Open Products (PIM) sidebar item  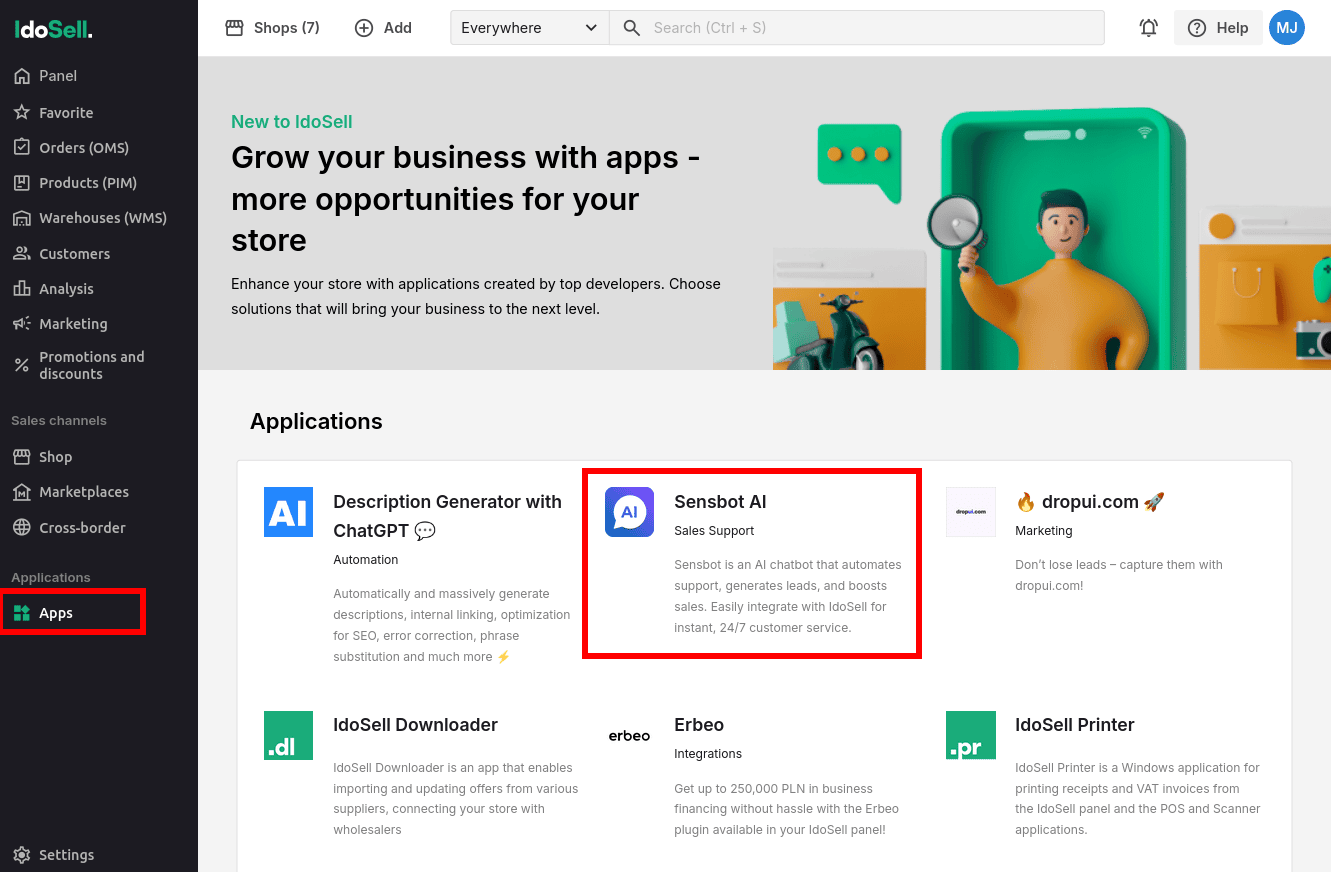pyautogui.click(x=87, y=183)
